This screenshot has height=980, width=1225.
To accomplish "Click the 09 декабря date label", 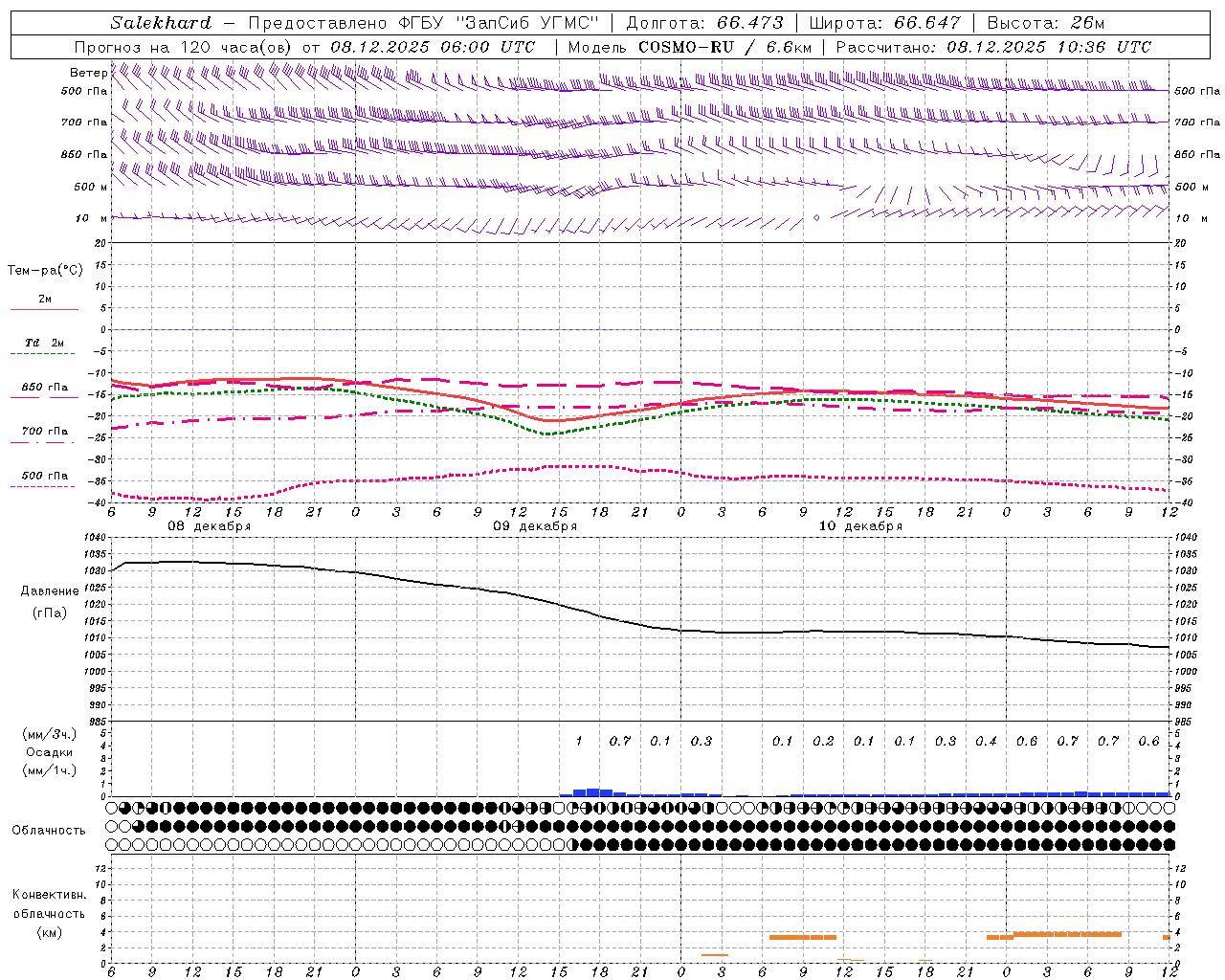I will click(535, 526).
